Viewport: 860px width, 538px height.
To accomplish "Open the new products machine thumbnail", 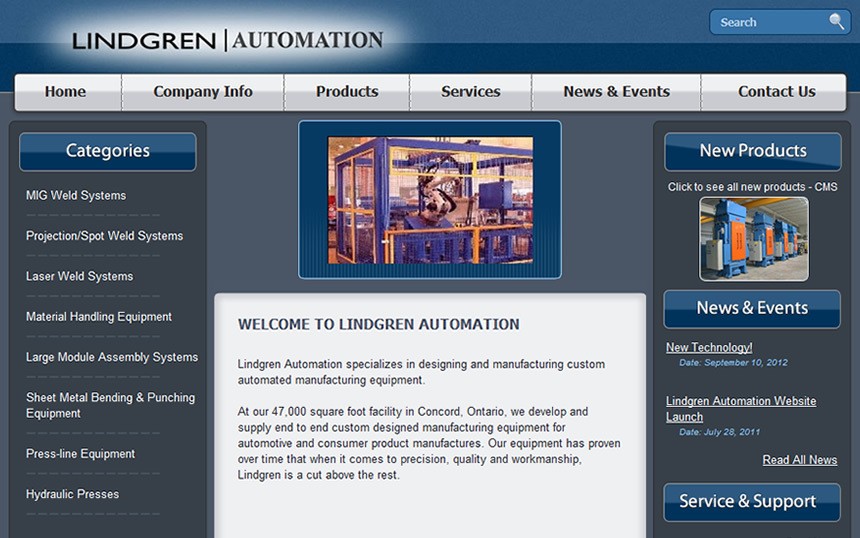I will 754,239.
